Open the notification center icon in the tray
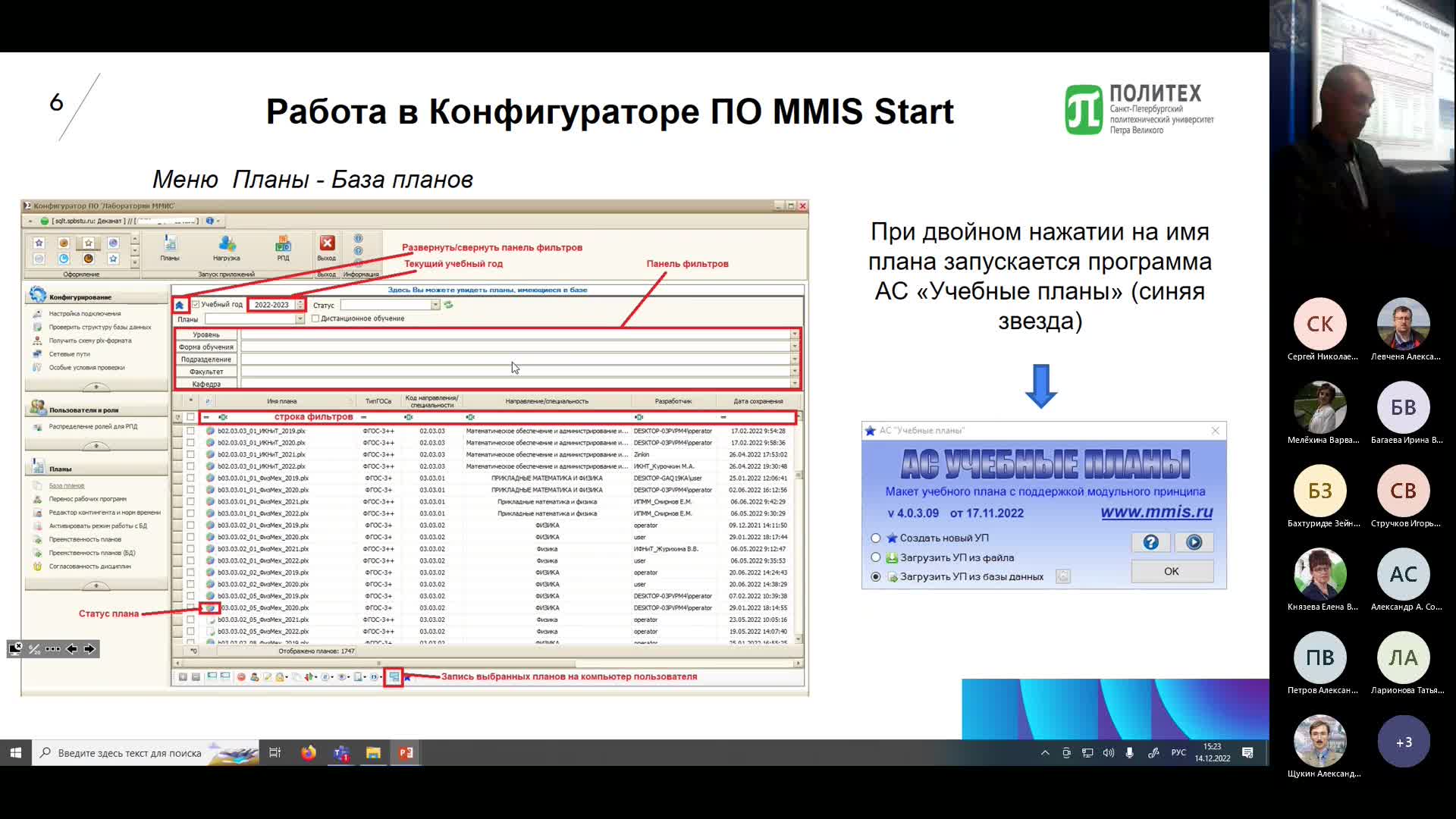Screen dimensions: 1456x819 pyautogui.click(x=1247, y=753)
